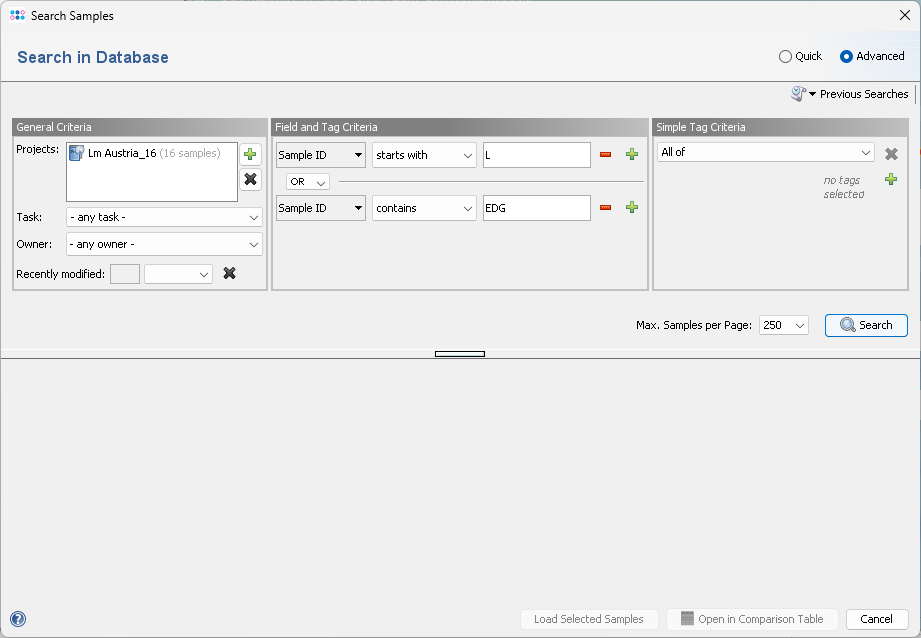This screenshot has height=638, width=921.
Task: Open the Task dropdown
Action: pyautogui.click(x=164, y=217)
